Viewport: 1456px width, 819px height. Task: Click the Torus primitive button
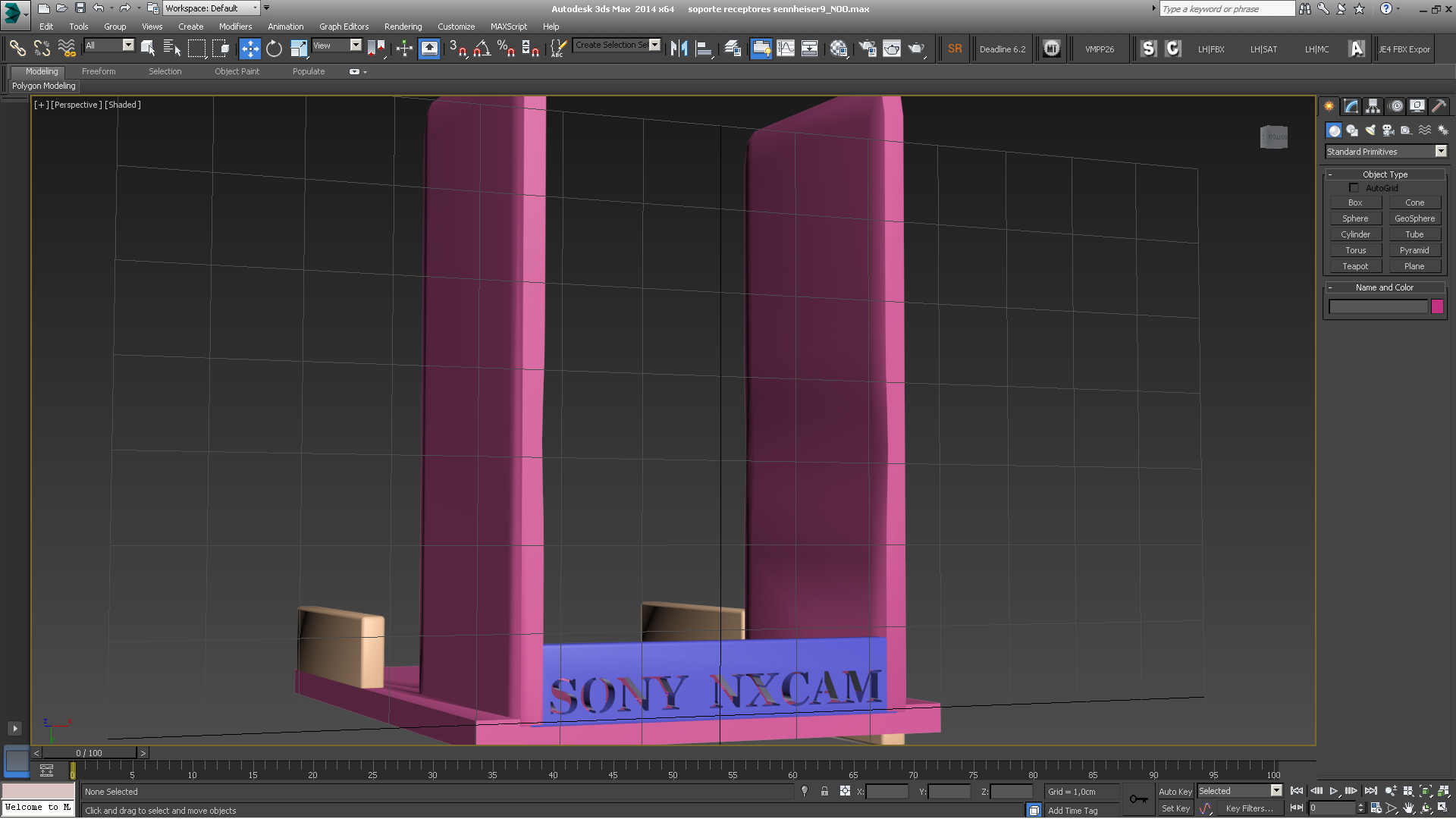click(x=1355, y=250)
